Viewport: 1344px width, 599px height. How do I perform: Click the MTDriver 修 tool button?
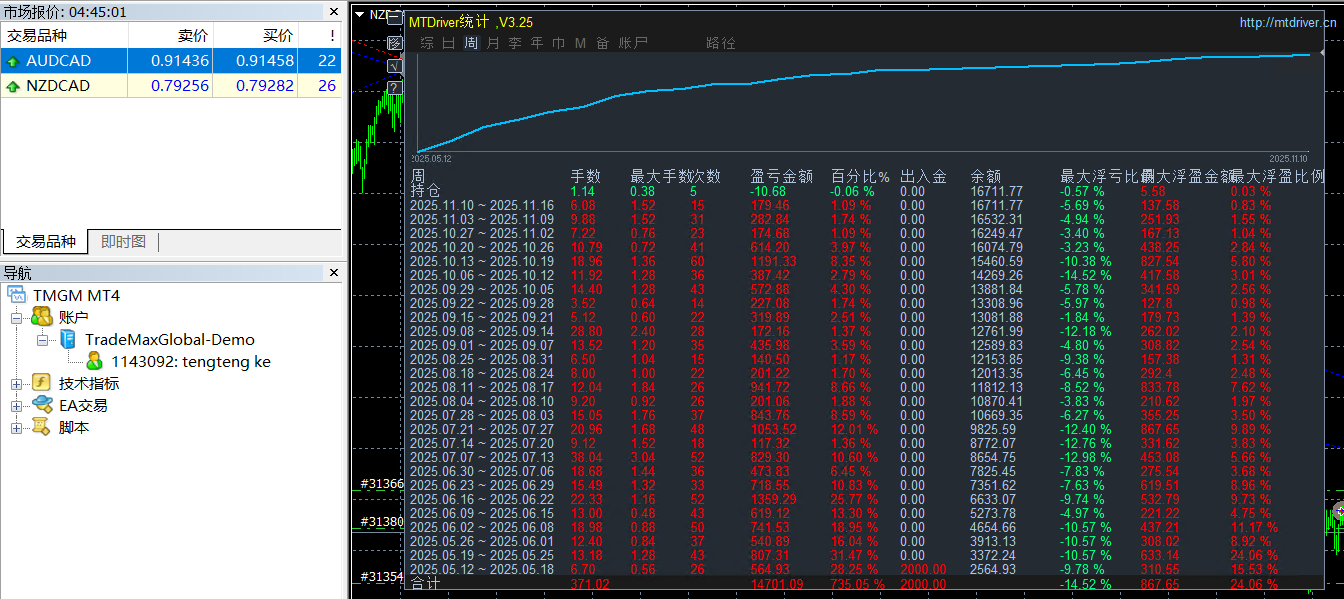pos(394,43)
